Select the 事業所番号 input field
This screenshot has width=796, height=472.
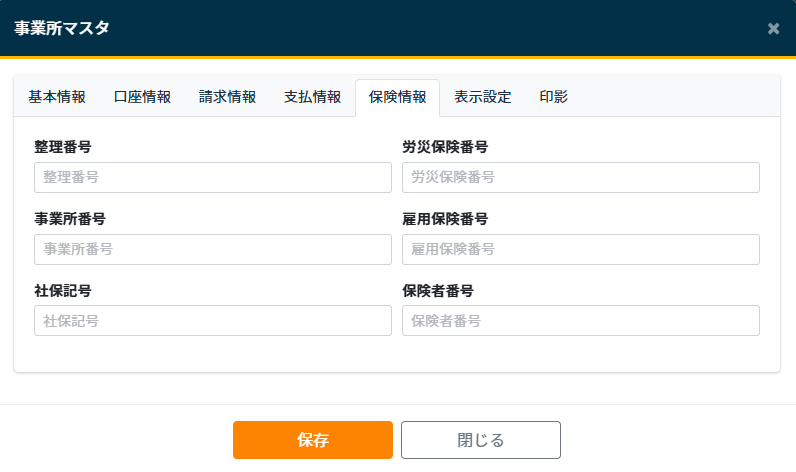click(212, 249)
